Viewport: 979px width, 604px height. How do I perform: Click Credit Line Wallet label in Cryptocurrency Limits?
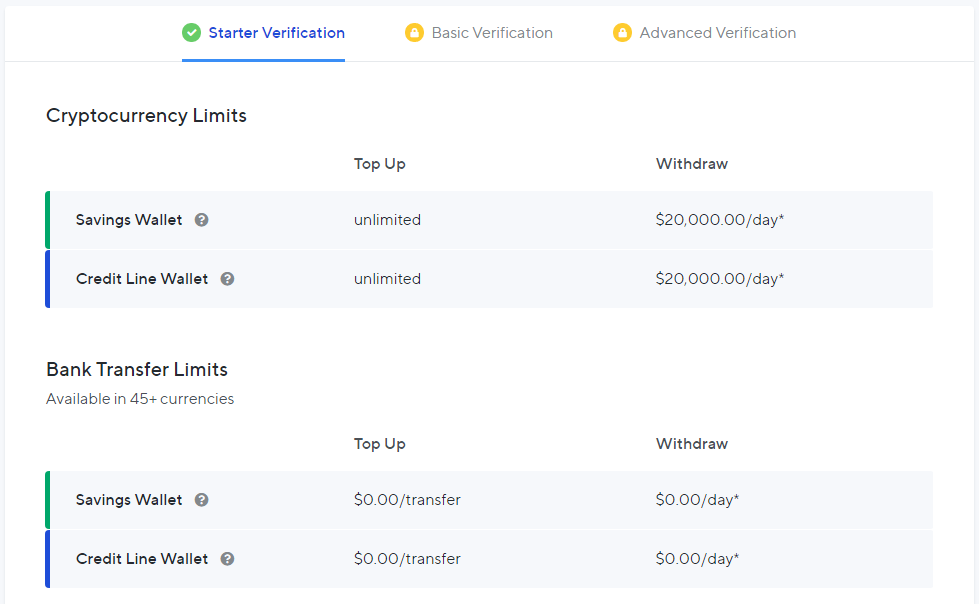(x=142, y=279)
